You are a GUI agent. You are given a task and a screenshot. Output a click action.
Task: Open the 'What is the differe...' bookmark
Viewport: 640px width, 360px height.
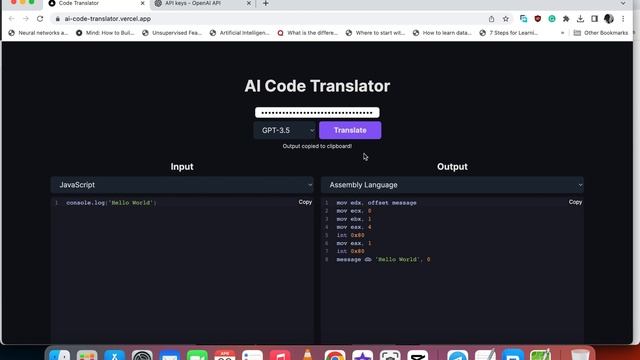pyautogui.click(x=308, y=33)
